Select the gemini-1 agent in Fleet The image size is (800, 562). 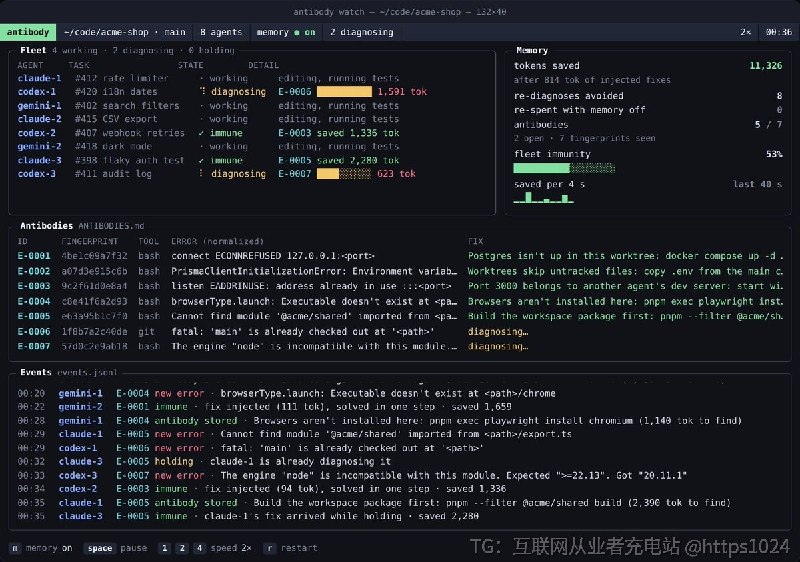(x=39, y=106)
